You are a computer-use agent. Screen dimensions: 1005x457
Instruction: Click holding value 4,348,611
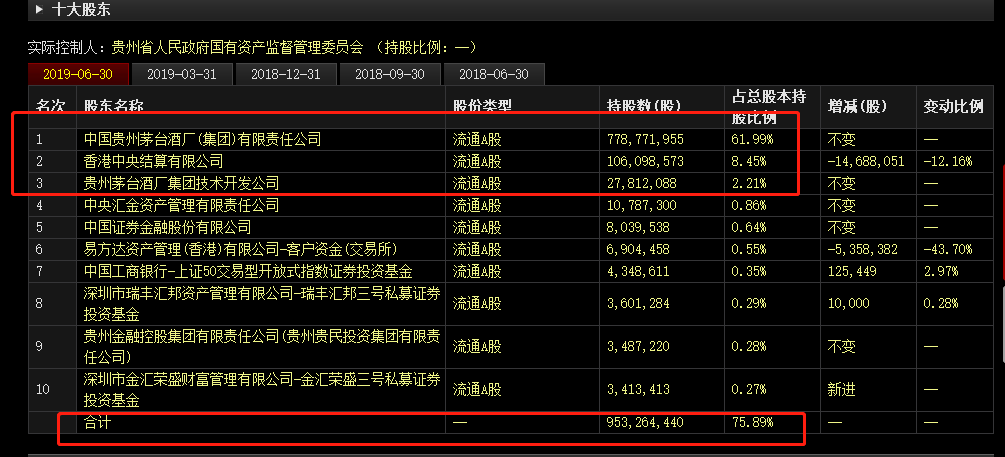[x=638, y=271]
